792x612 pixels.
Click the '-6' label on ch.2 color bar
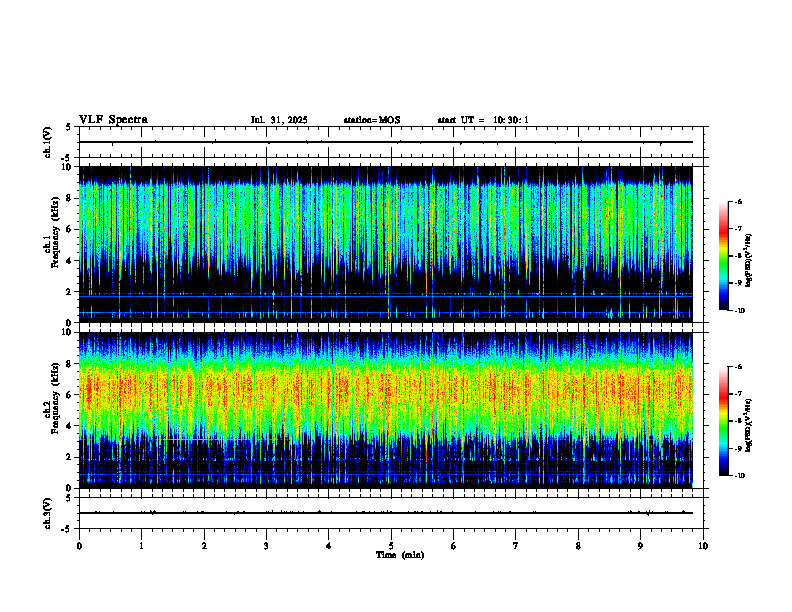tap(738, 367)
